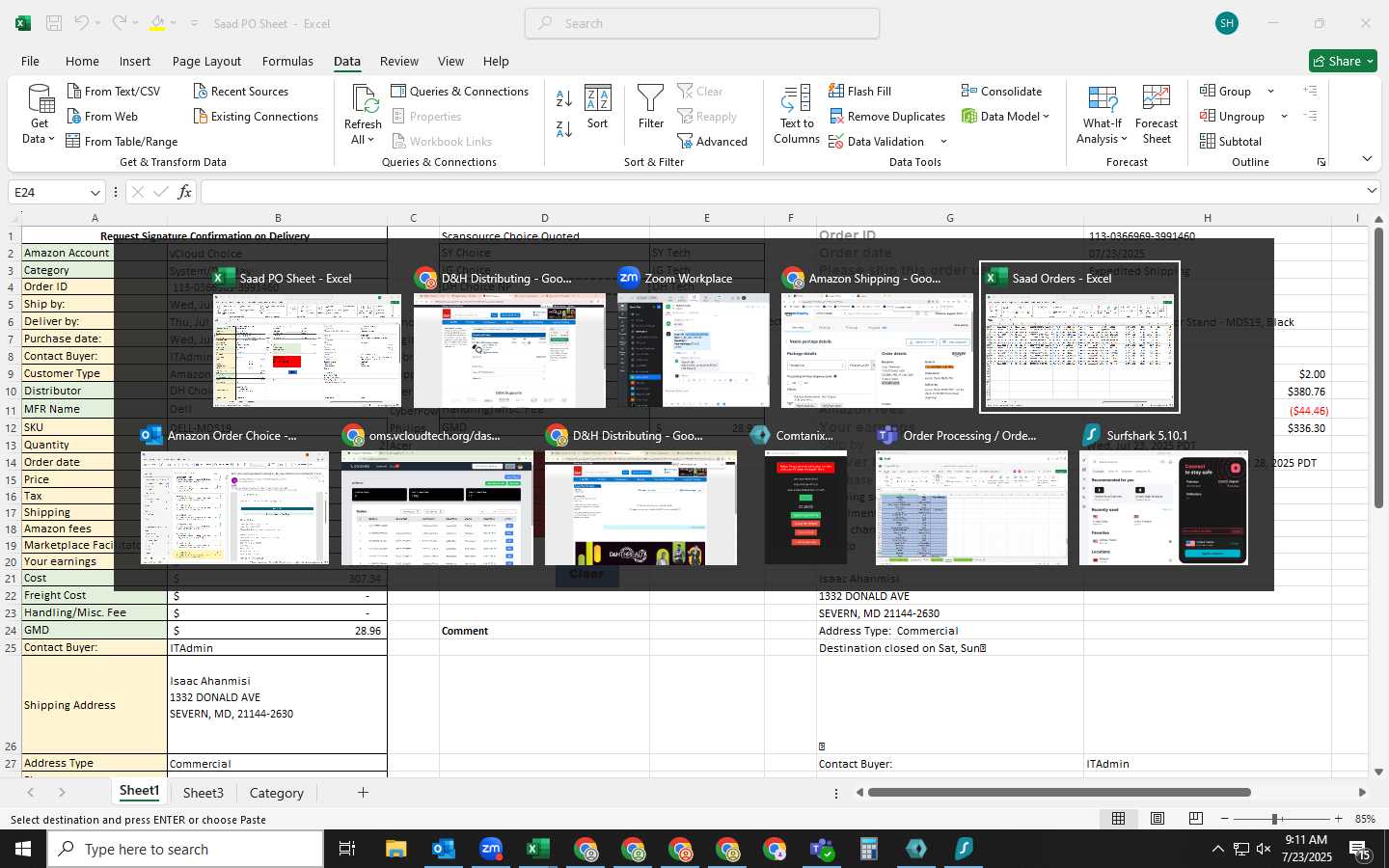This screenshot has height=868, width=1389.
Task: Open the Formulas tab
Action: point(287,61)
